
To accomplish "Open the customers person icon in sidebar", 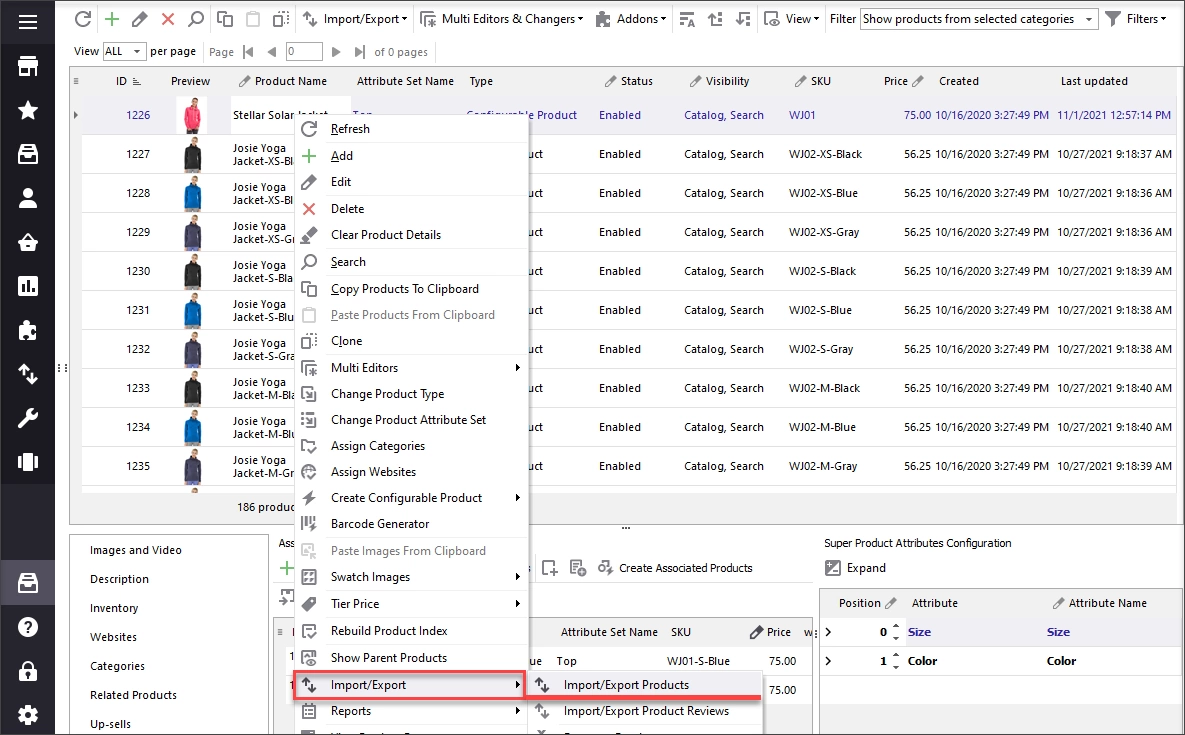I will 28,198.
